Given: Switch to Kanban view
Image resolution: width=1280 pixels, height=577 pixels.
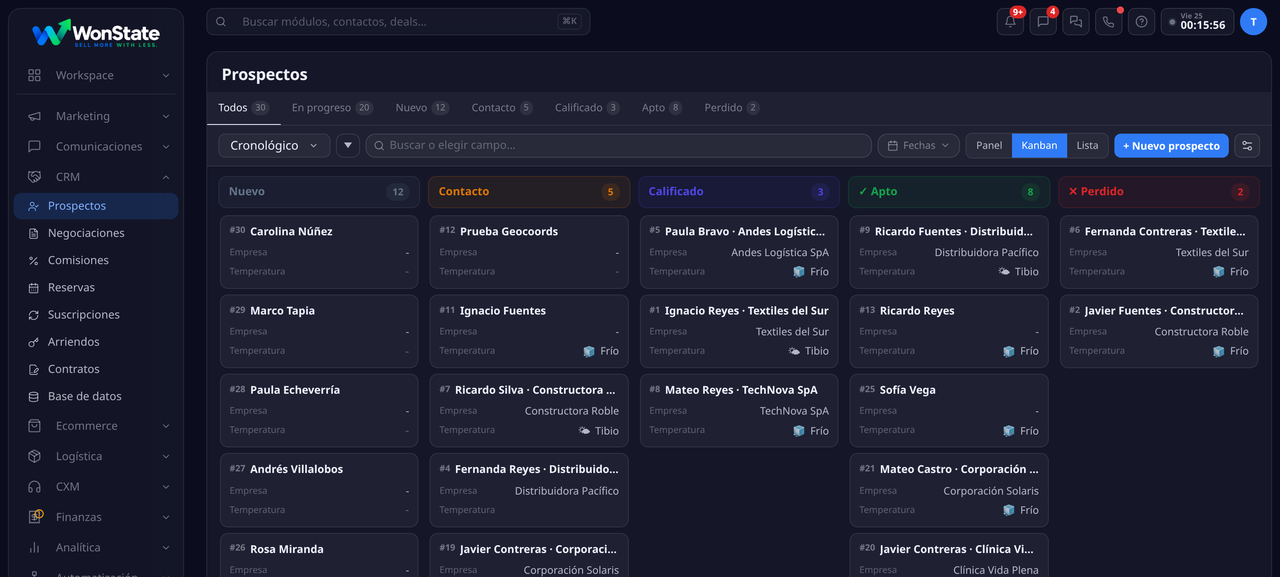Looking at the screenshot, I should [1039, 146].
